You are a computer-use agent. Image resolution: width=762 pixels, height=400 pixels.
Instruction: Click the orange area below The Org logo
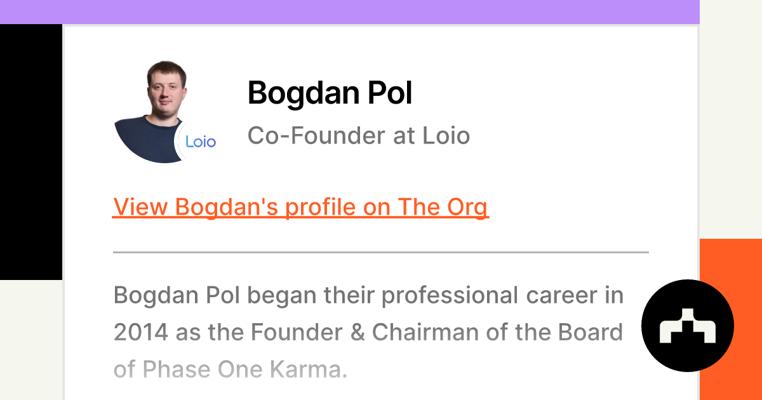tap(730, 385)
